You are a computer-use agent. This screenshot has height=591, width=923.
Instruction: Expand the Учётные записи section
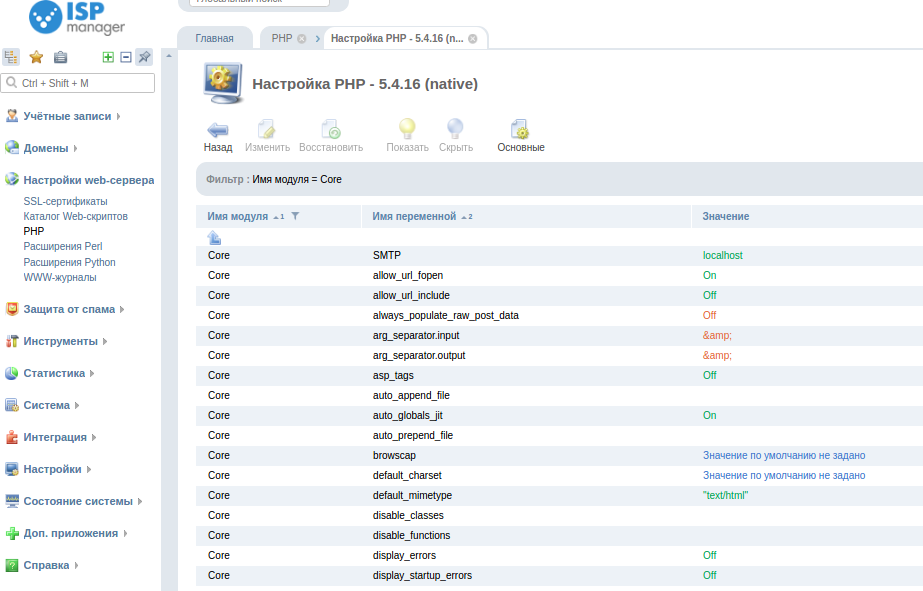point(67,116)
